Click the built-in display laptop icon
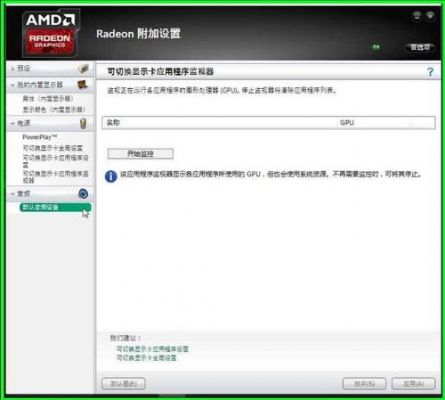 [x=82, y=85]
